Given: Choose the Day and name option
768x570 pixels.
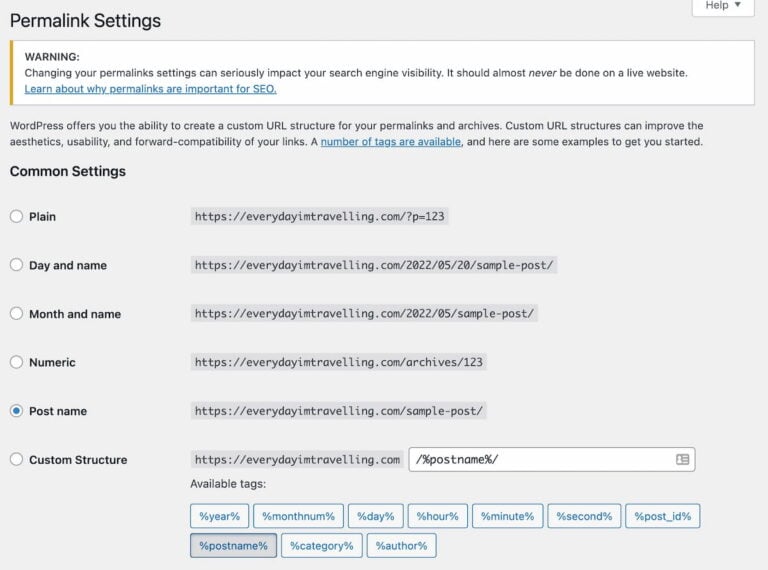Looking at the screenshot, I should (16, 265).
